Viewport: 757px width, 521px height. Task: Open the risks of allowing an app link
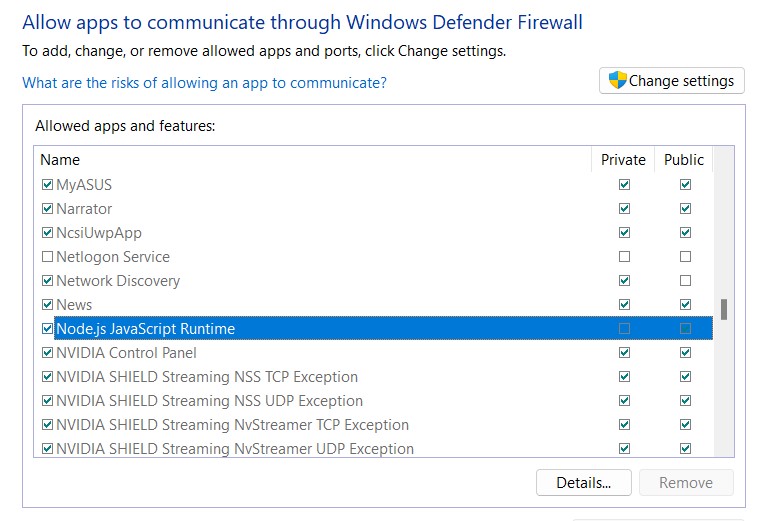[204, 83]
